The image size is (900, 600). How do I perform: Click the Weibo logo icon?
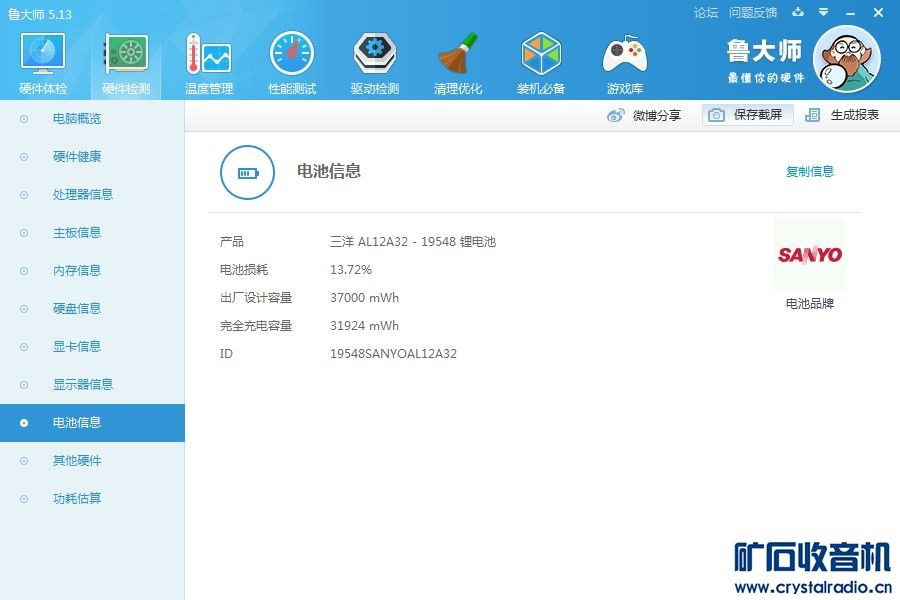[x=615, y=115]
